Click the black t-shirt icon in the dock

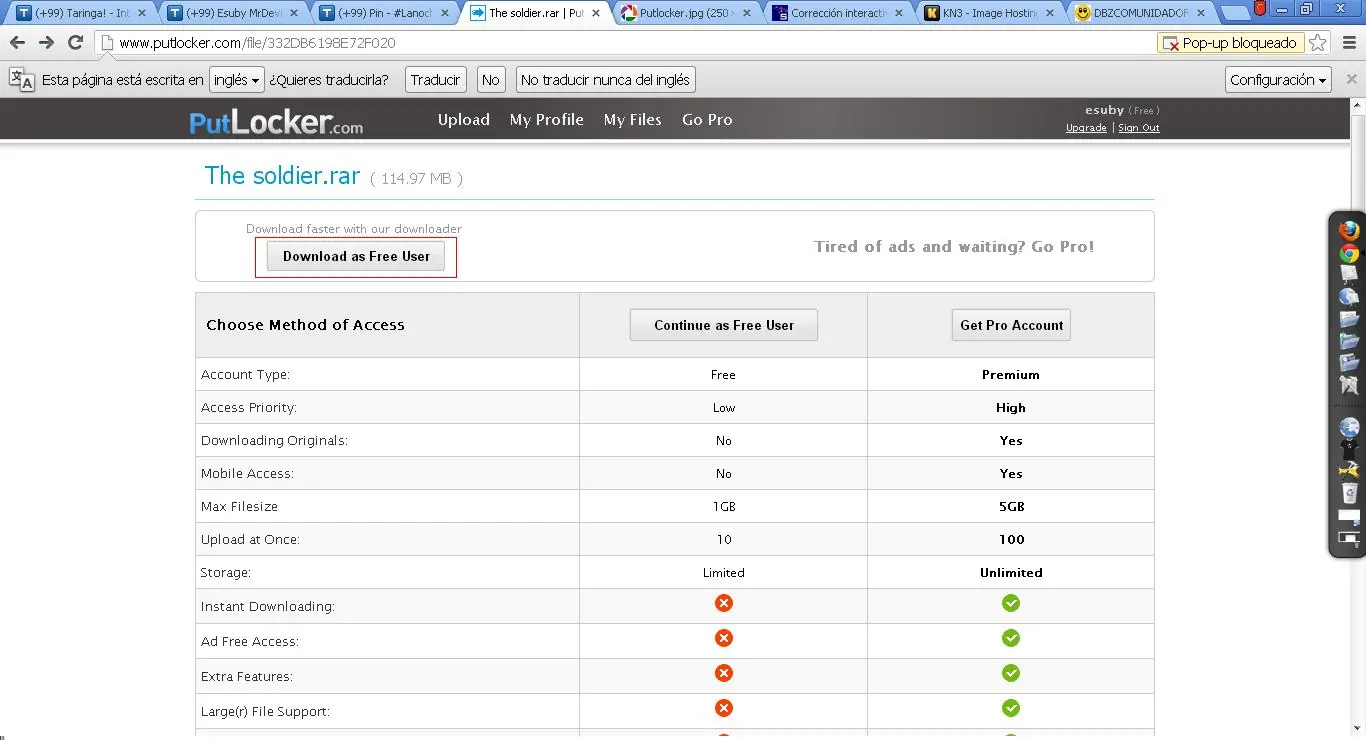point(1349,450)
